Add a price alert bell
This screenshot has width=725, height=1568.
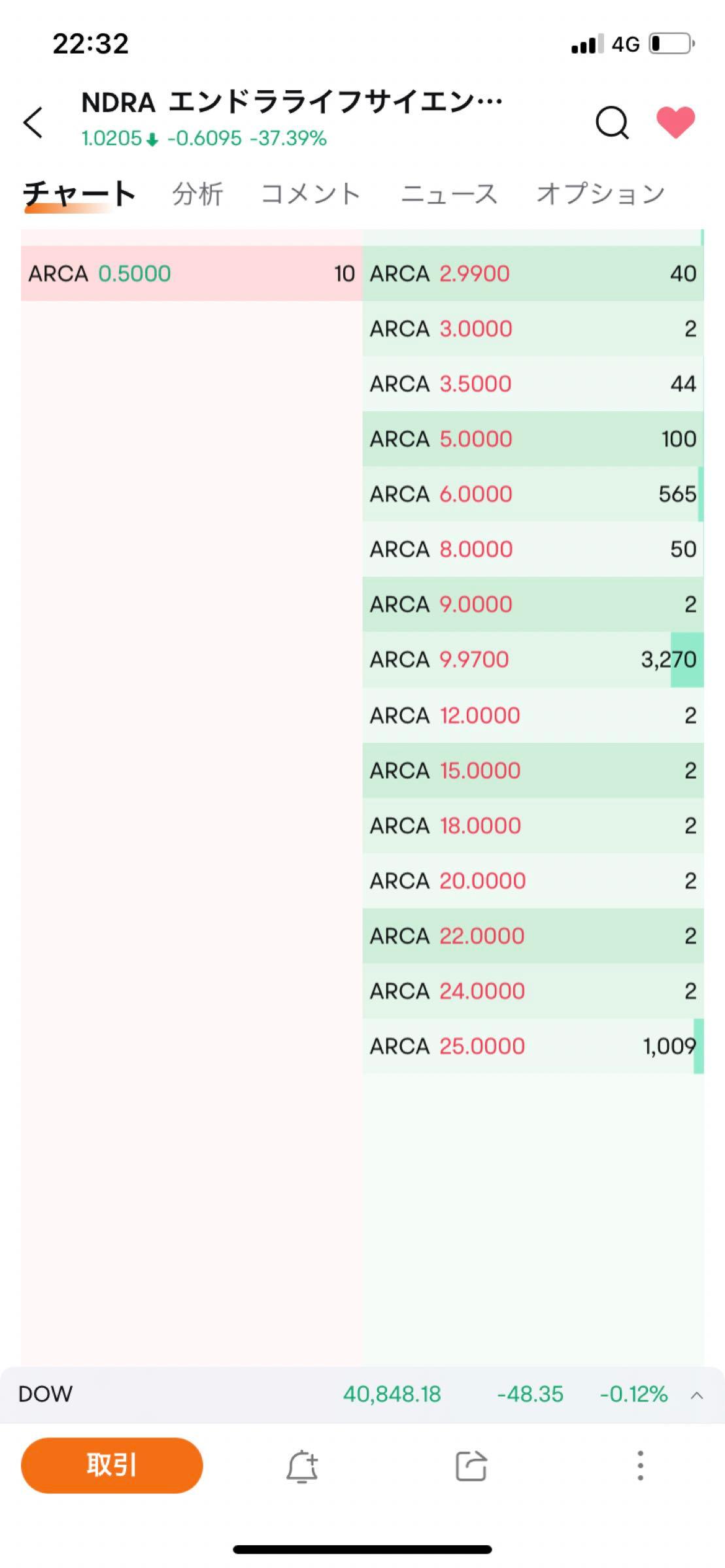click(x=302, y=1465)
